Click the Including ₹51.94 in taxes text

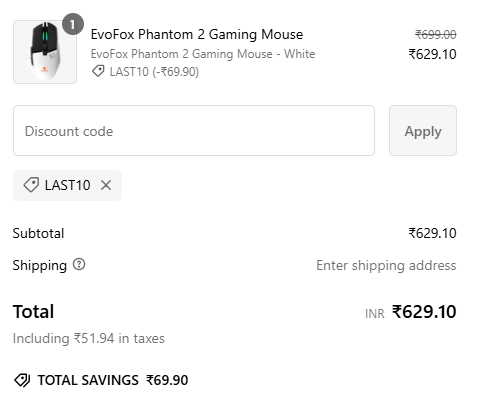[x=89, y=338]
